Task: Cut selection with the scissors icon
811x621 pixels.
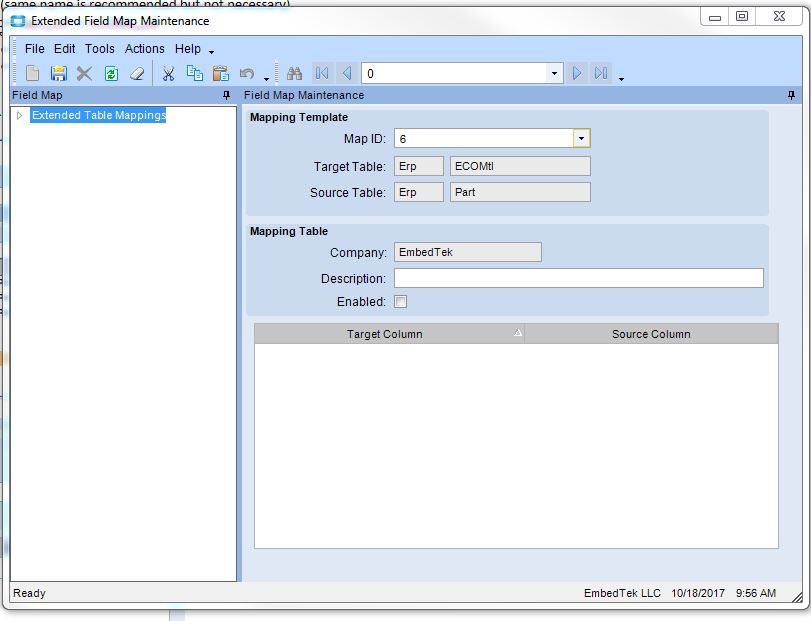Action: (x=168, y=73)
